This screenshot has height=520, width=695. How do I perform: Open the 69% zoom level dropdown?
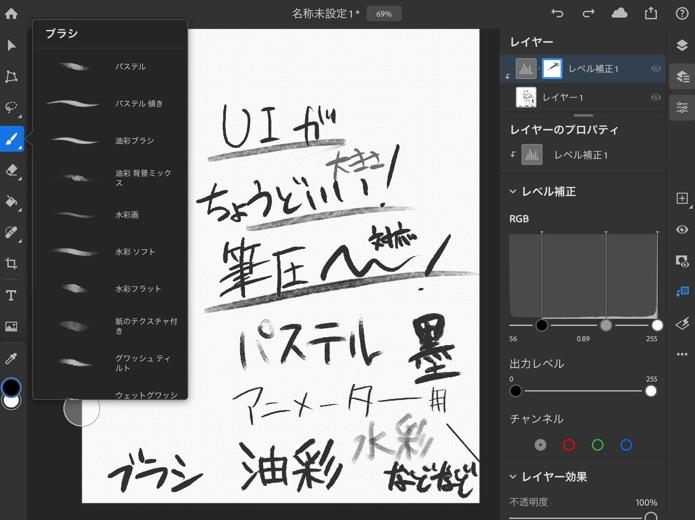click(384, 14)
